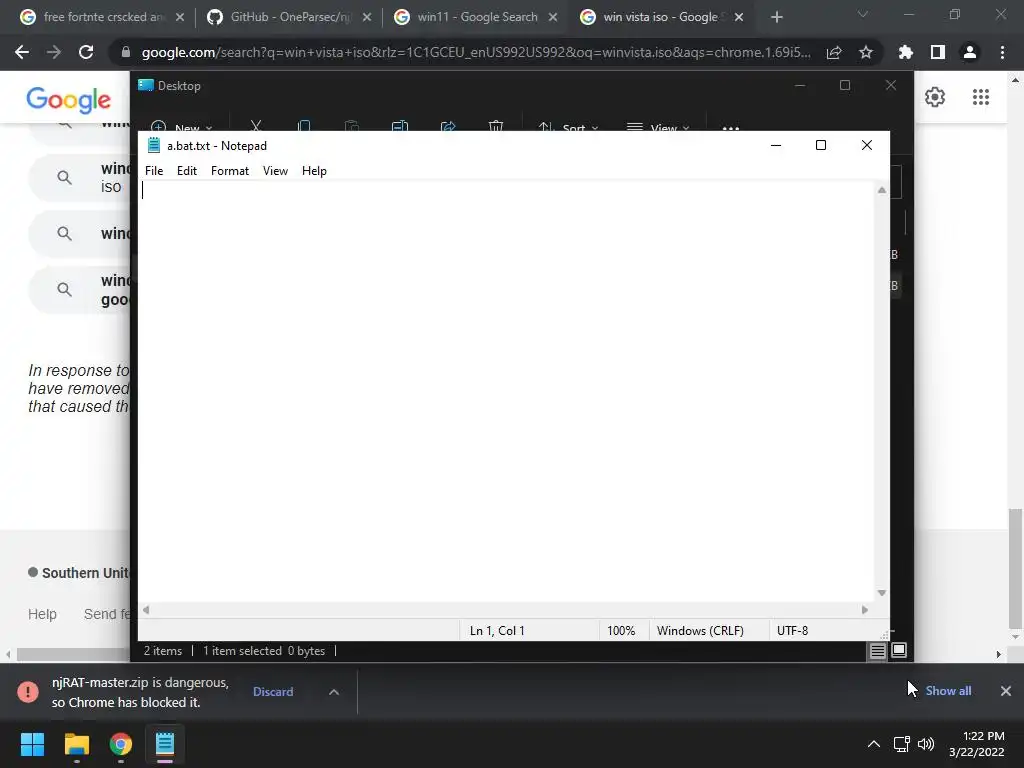The height and width of the screenshot is (768, 1024).
Task: Show hidden system tray icons
Action: 874,744
